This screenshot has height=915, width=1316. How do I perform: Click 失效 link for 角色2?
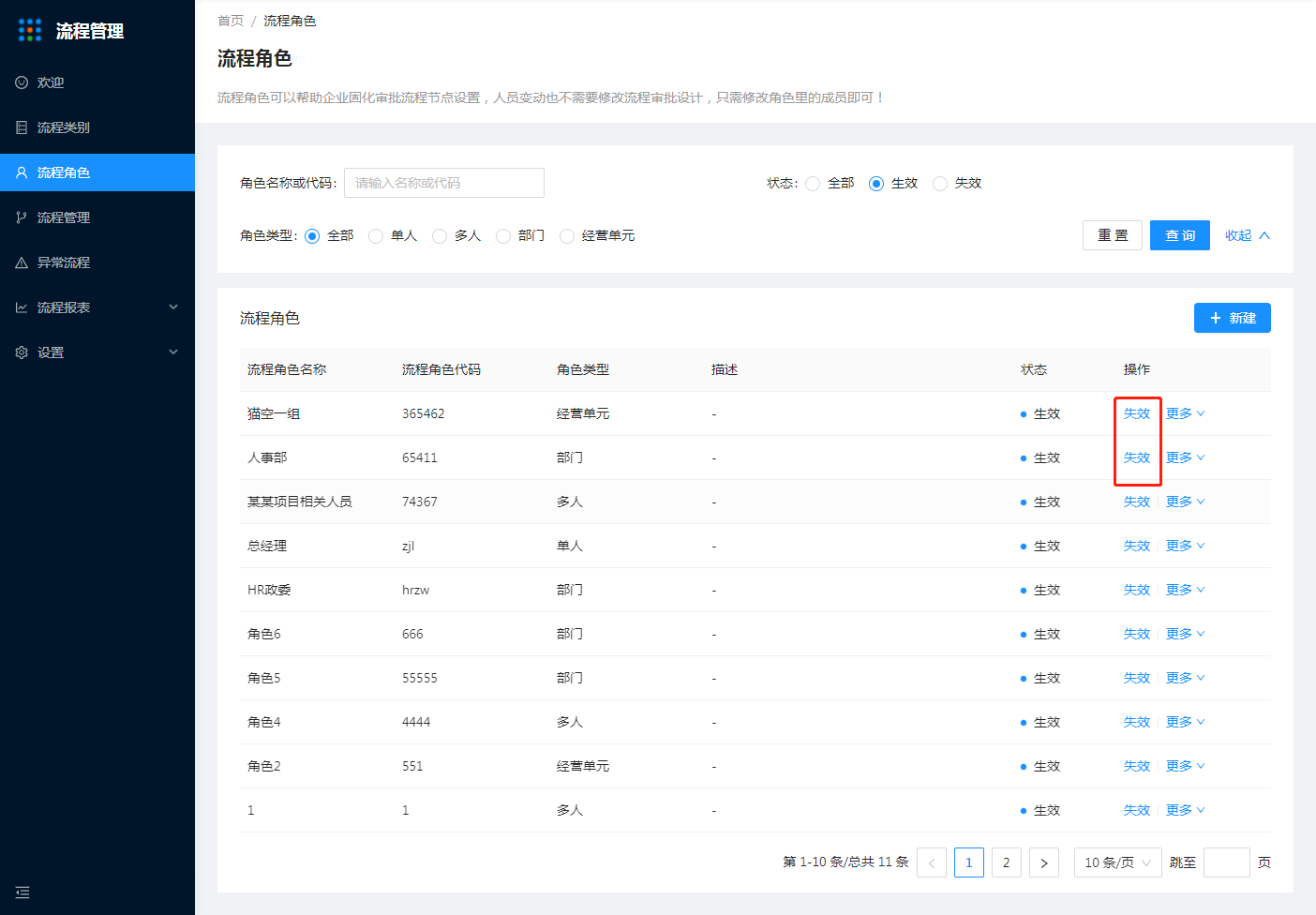pyautogui.click(x=1137, y=766)
